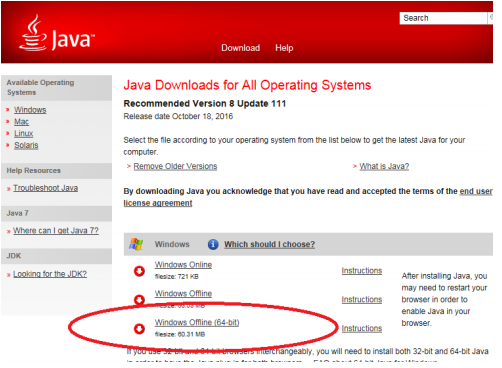
Task: Download Windows Online installer link
Action: (183, 265)
